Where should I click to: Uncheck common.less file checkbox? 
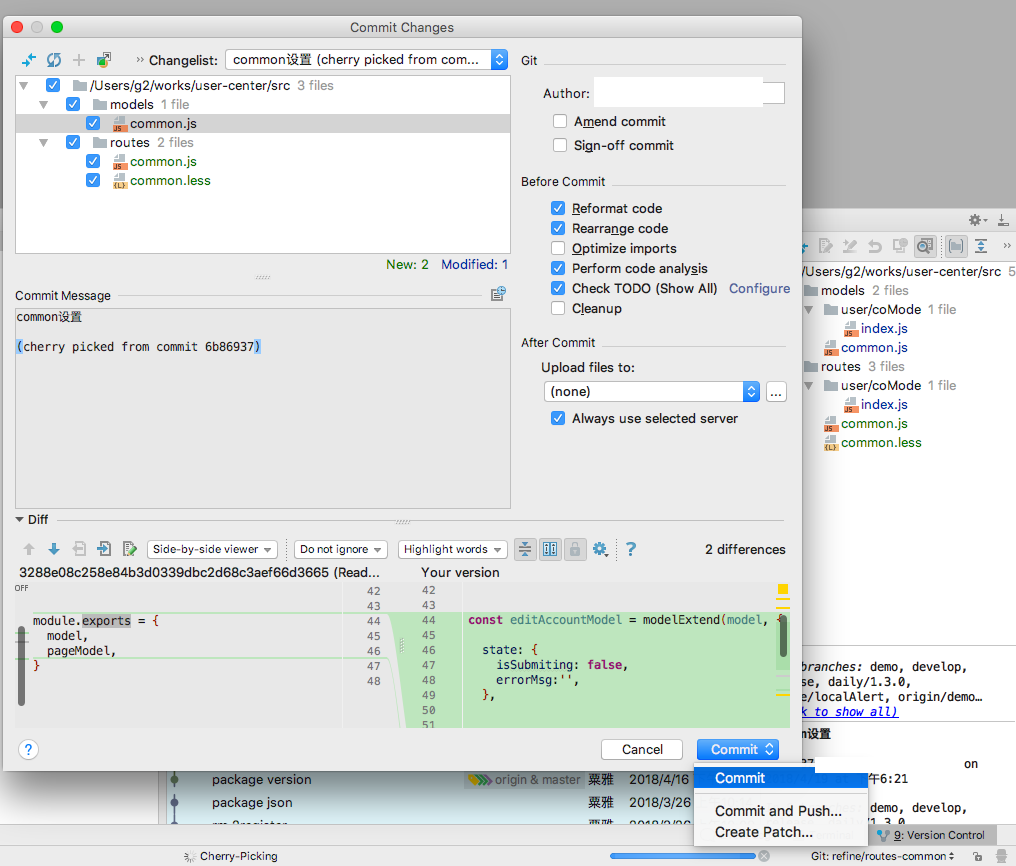(93, 180)
